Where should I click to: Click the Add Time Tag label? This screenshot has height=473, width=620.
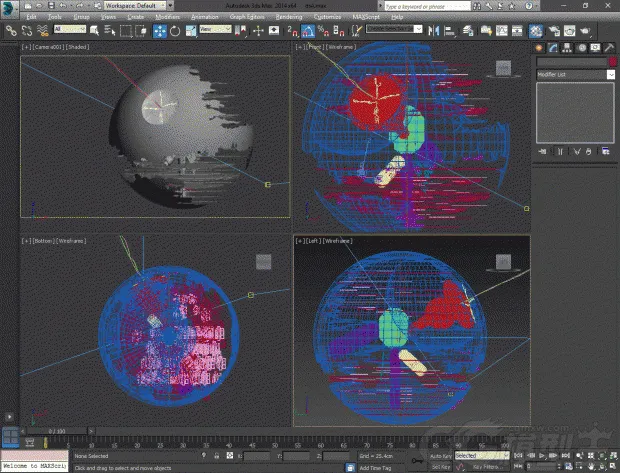point(375,468)
